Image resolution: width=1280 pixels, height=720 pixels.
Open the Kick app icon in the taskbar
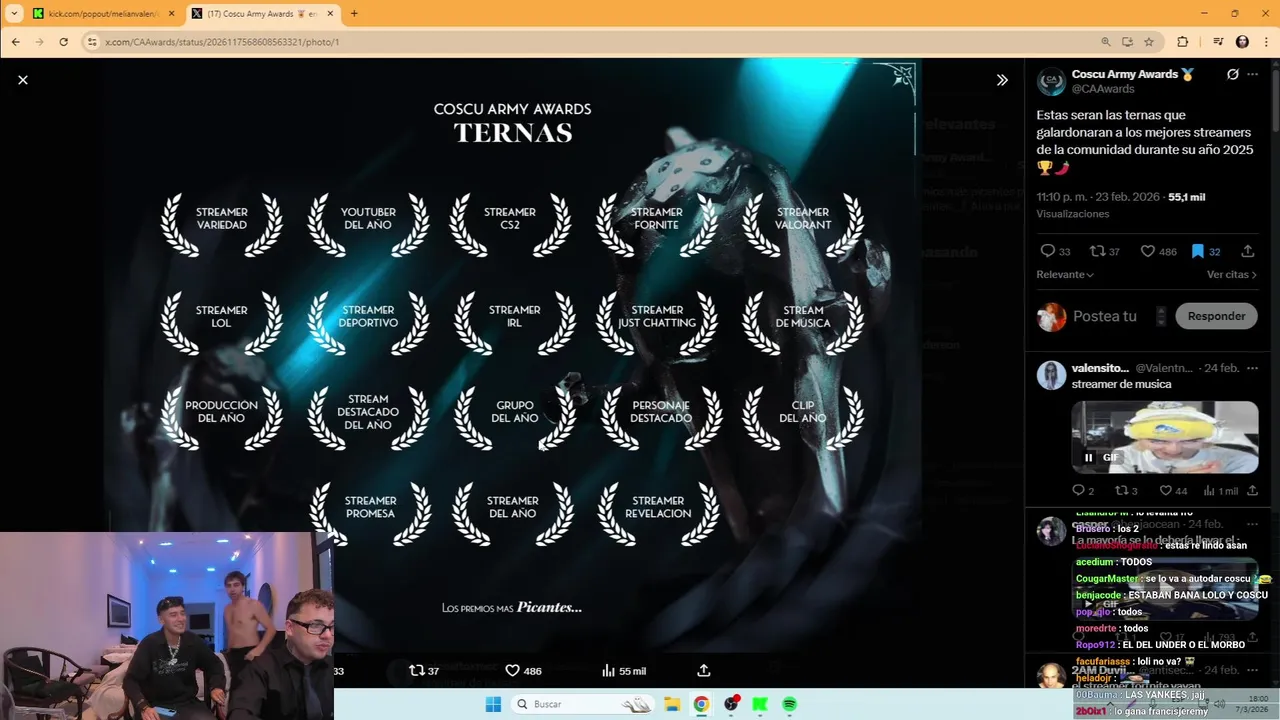(x=760, y=704)
